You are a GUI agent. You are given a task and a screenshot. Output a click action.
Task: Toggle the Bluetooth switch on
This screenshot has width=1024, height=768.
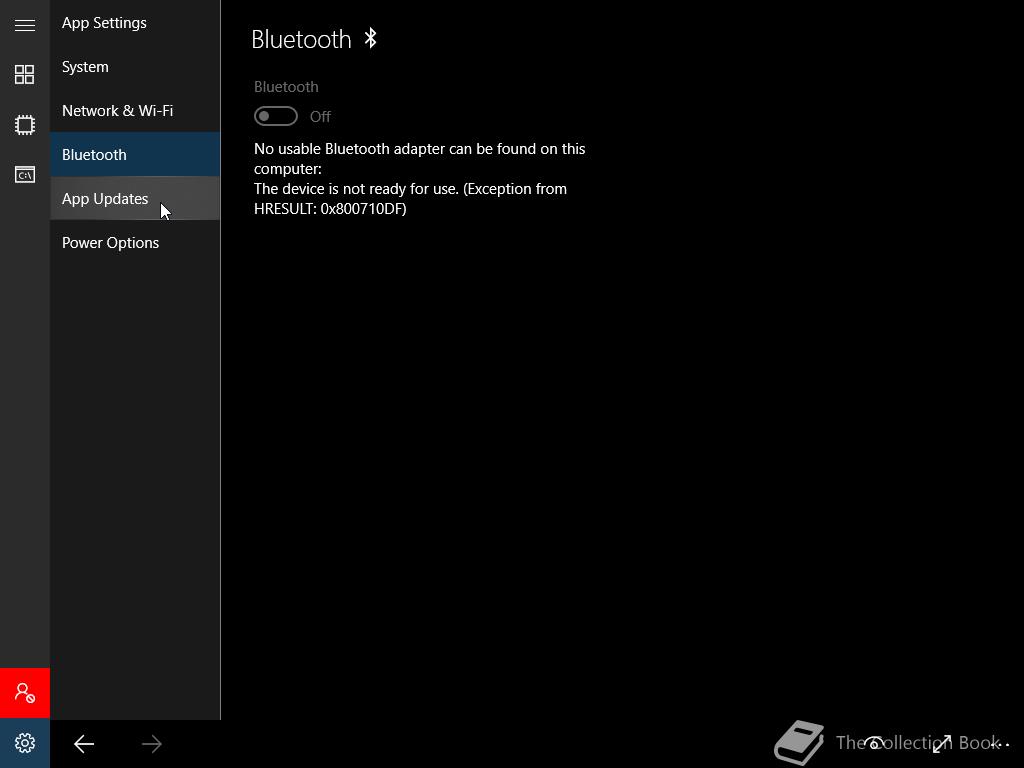[x=276, y=116]
